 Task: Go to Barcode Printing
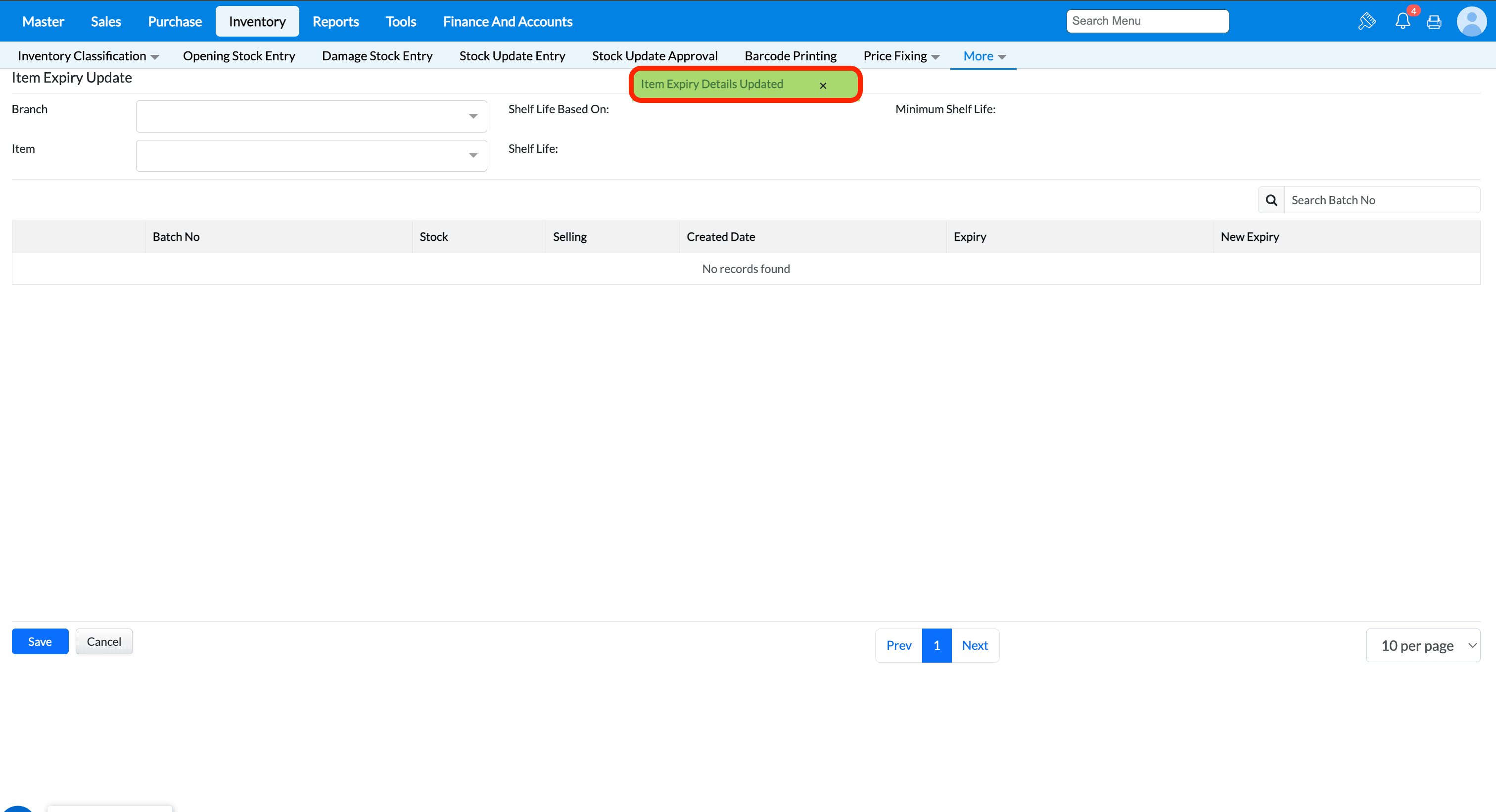point(791,56)
